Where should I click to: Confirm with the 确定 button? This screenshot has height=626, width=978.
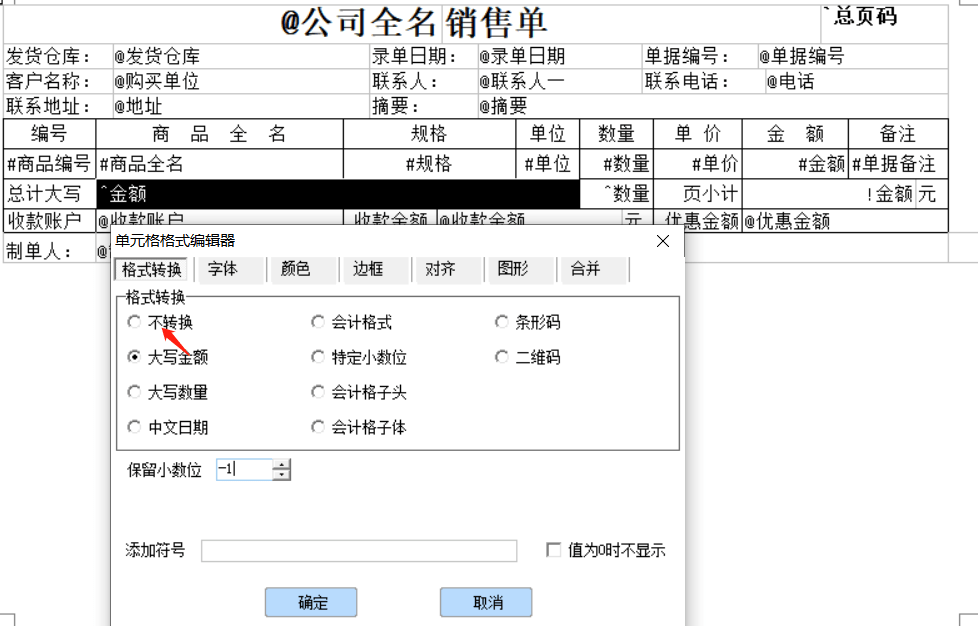coord(311,602)
